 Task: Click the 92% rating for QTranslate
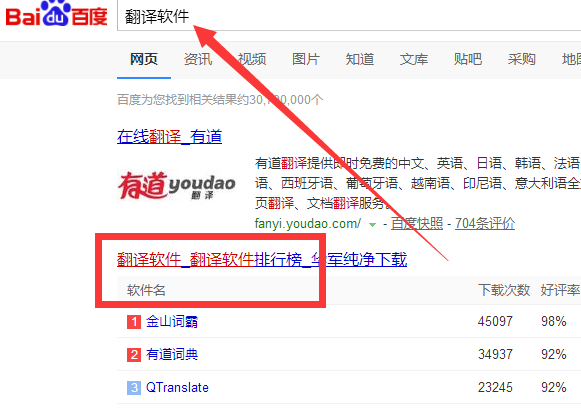pyautogui.click(x=554, y=388)
